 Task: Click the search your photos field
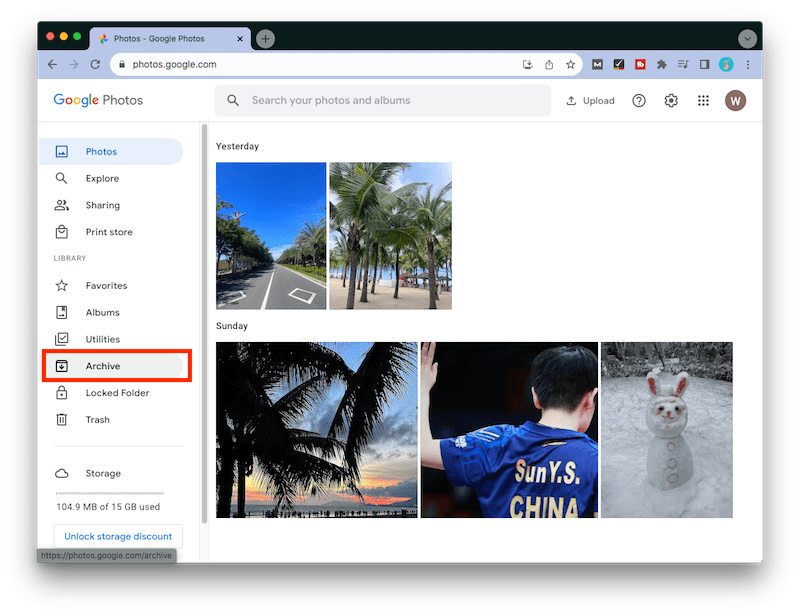380,100
